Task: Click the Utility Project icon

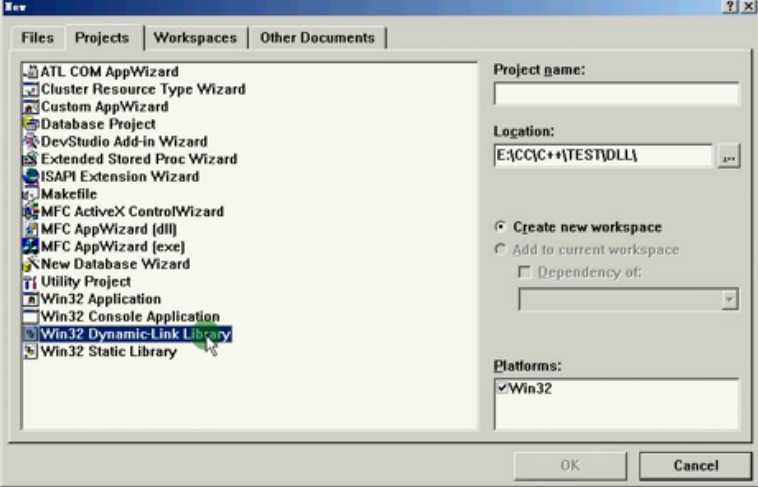Action: pos(30,281)
